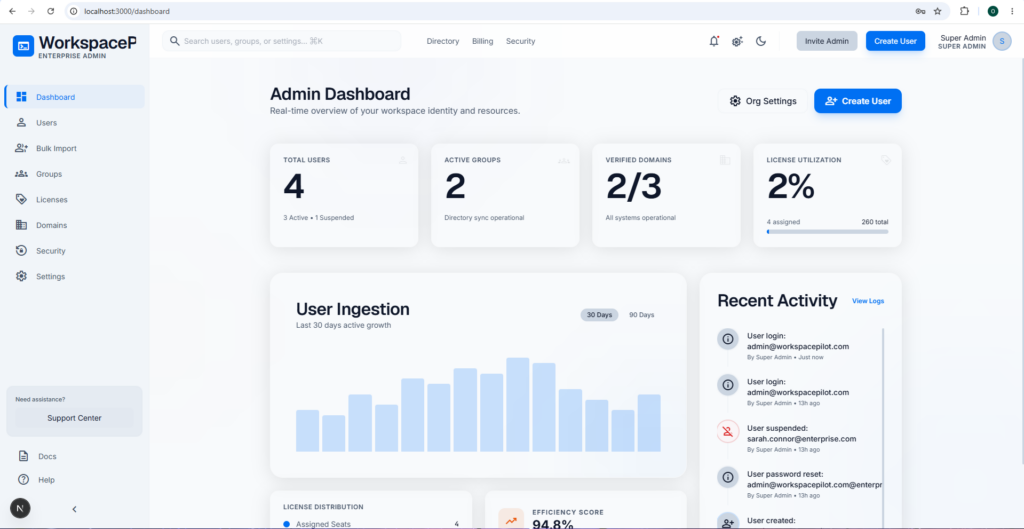Viewport: 1024px width, 529px height.
Task: Open the Billing top menu
Action: pos(483,41)
